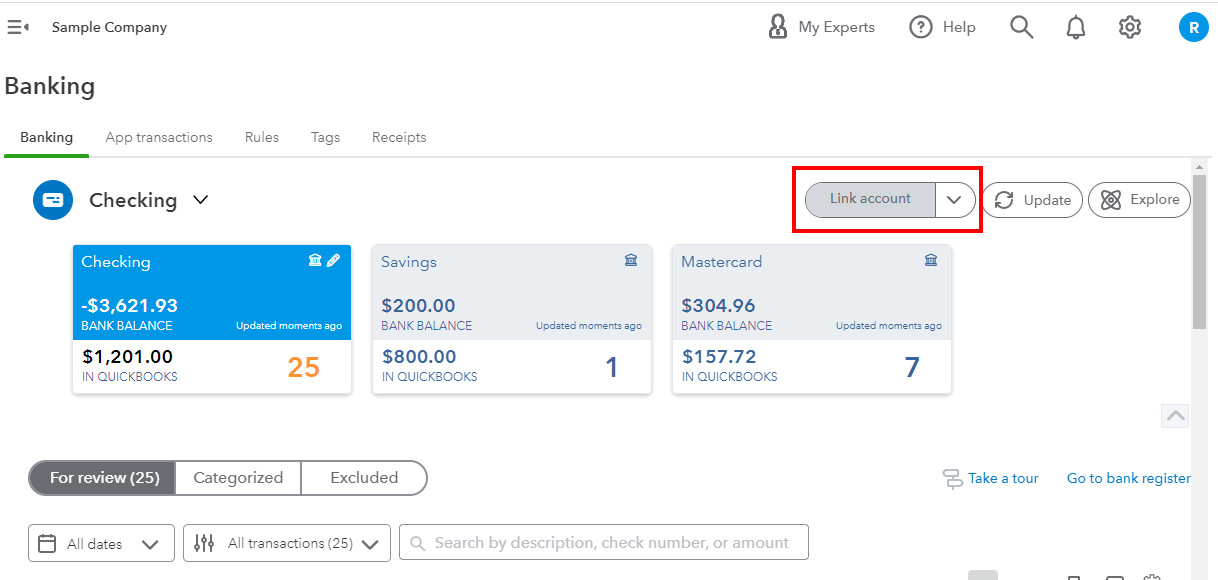
Task: Click the pencil edit icon on Checking card
Action: [x=333, y=260]
